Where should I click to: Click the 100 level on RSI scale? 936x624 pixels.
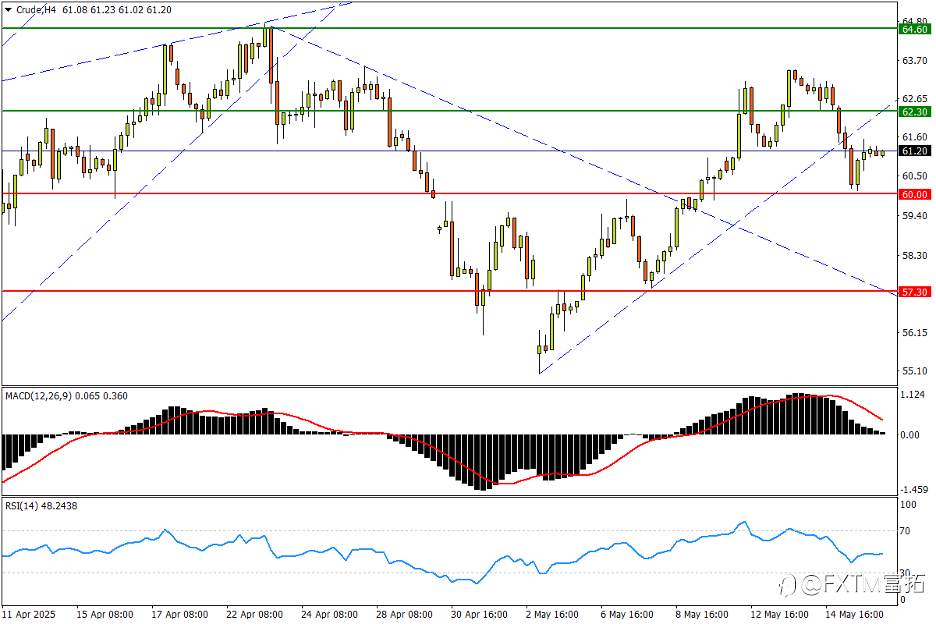[908, 505]
